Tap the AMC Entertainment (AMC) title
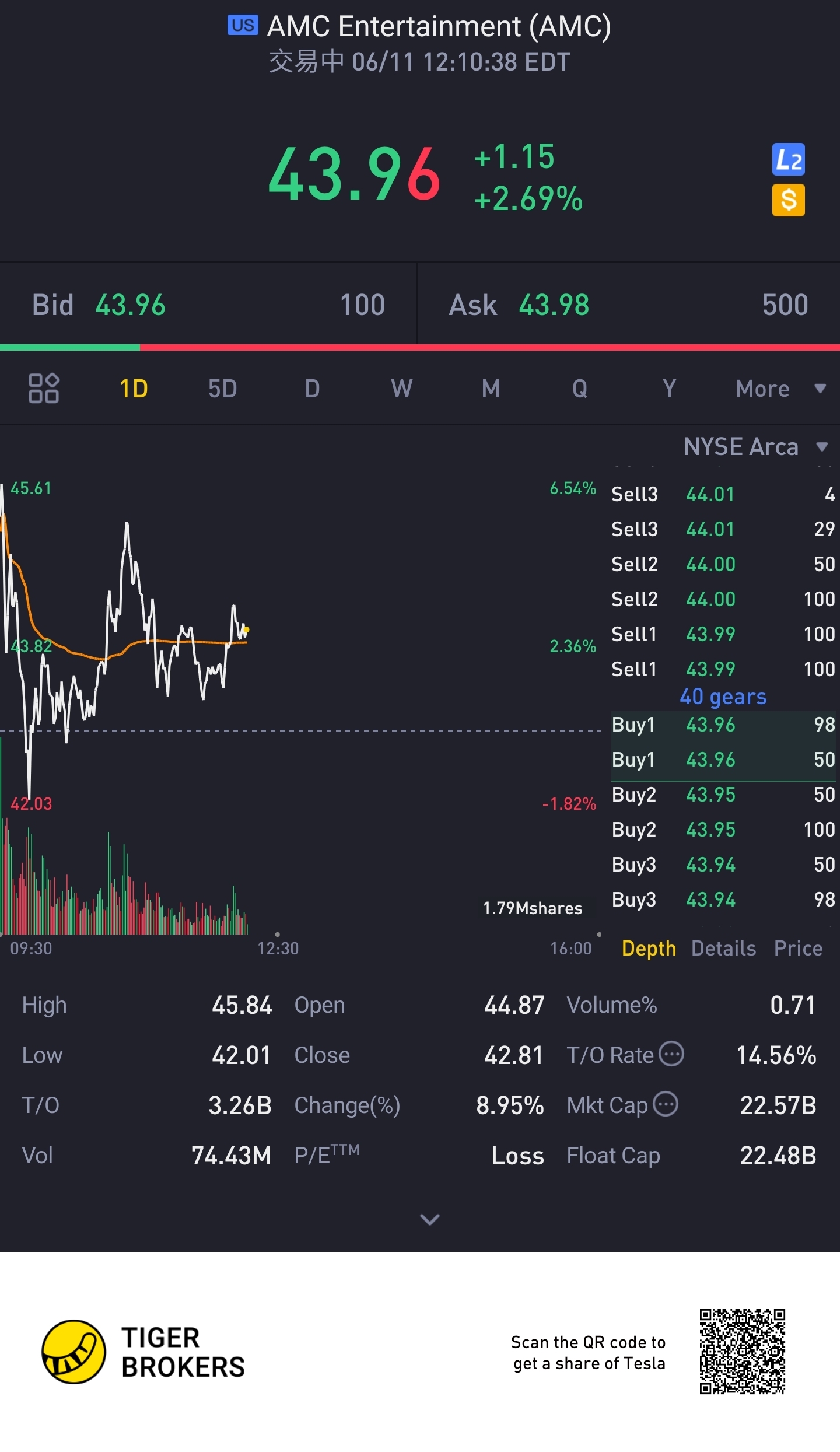This screenshot has height=1452, width=840. pos(439,26)
